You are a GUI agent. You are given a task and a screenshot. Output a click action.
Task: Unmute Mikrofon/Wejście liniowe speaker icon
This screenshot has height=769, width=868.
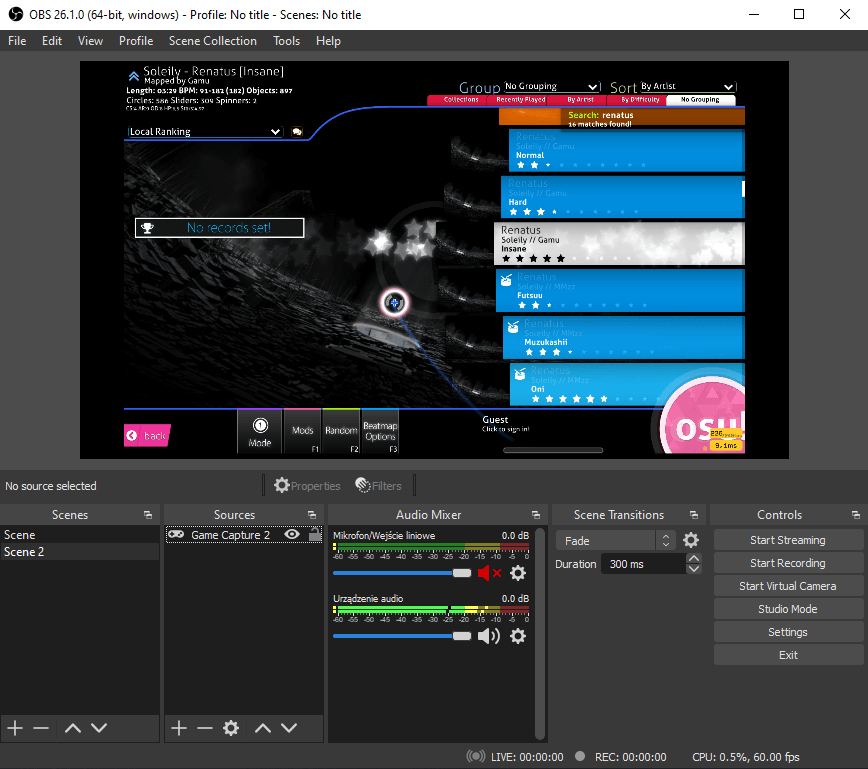(489, 573)
